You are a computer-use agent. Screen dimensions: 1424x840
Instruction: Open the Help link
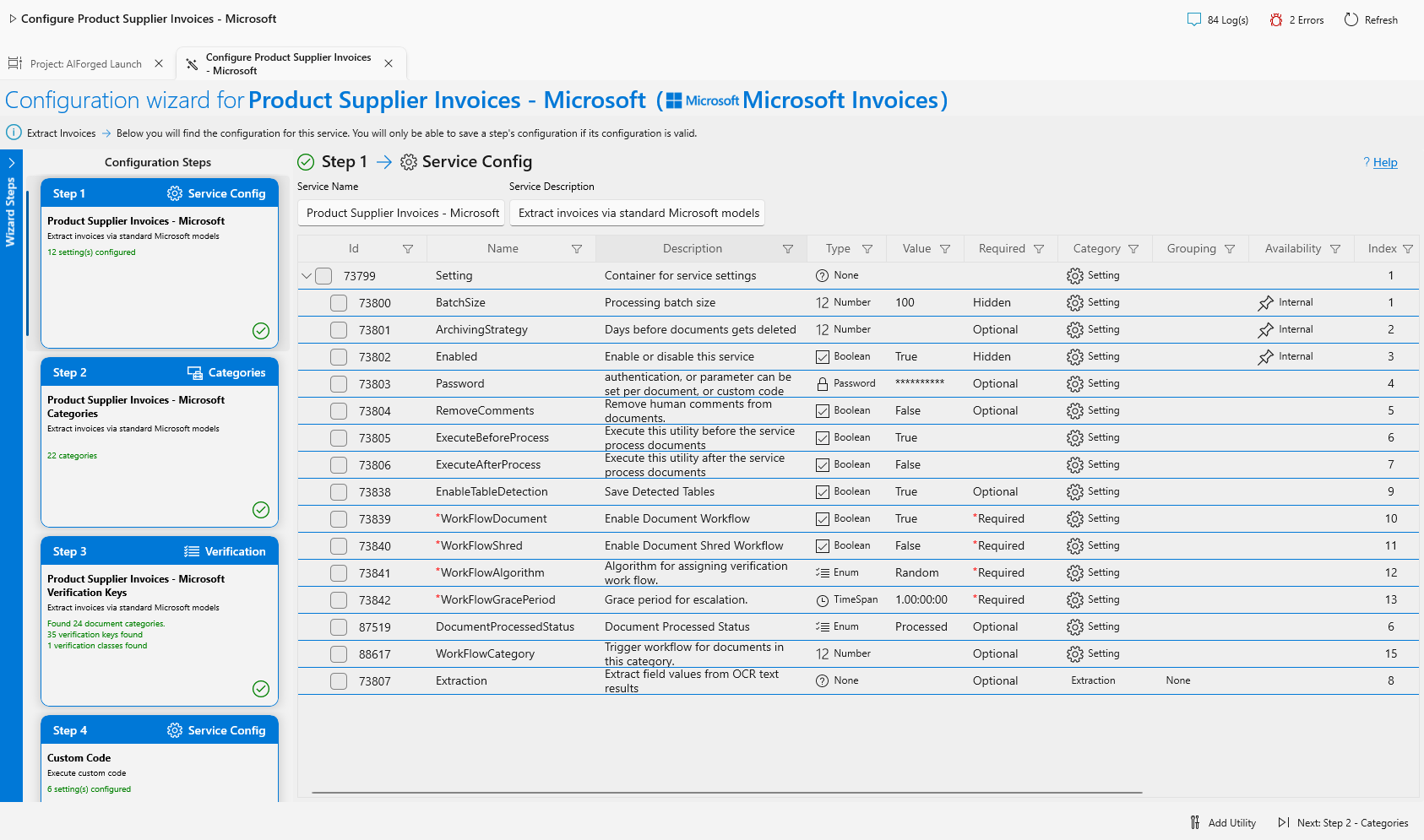1385,162
